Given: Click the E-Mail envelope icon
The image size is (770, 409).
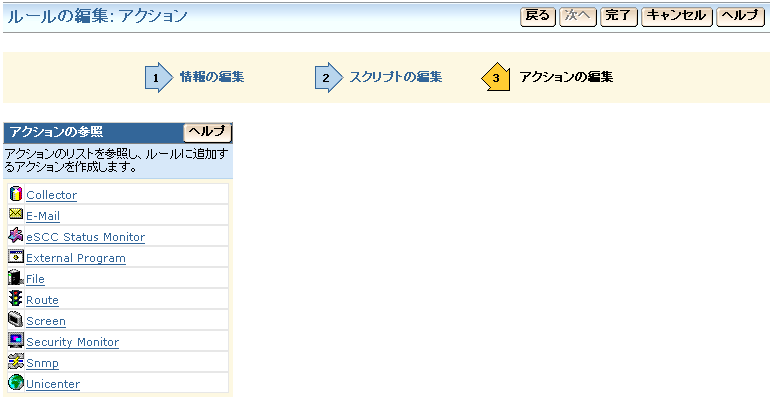Looking at the screenshot, I should 16,214.
